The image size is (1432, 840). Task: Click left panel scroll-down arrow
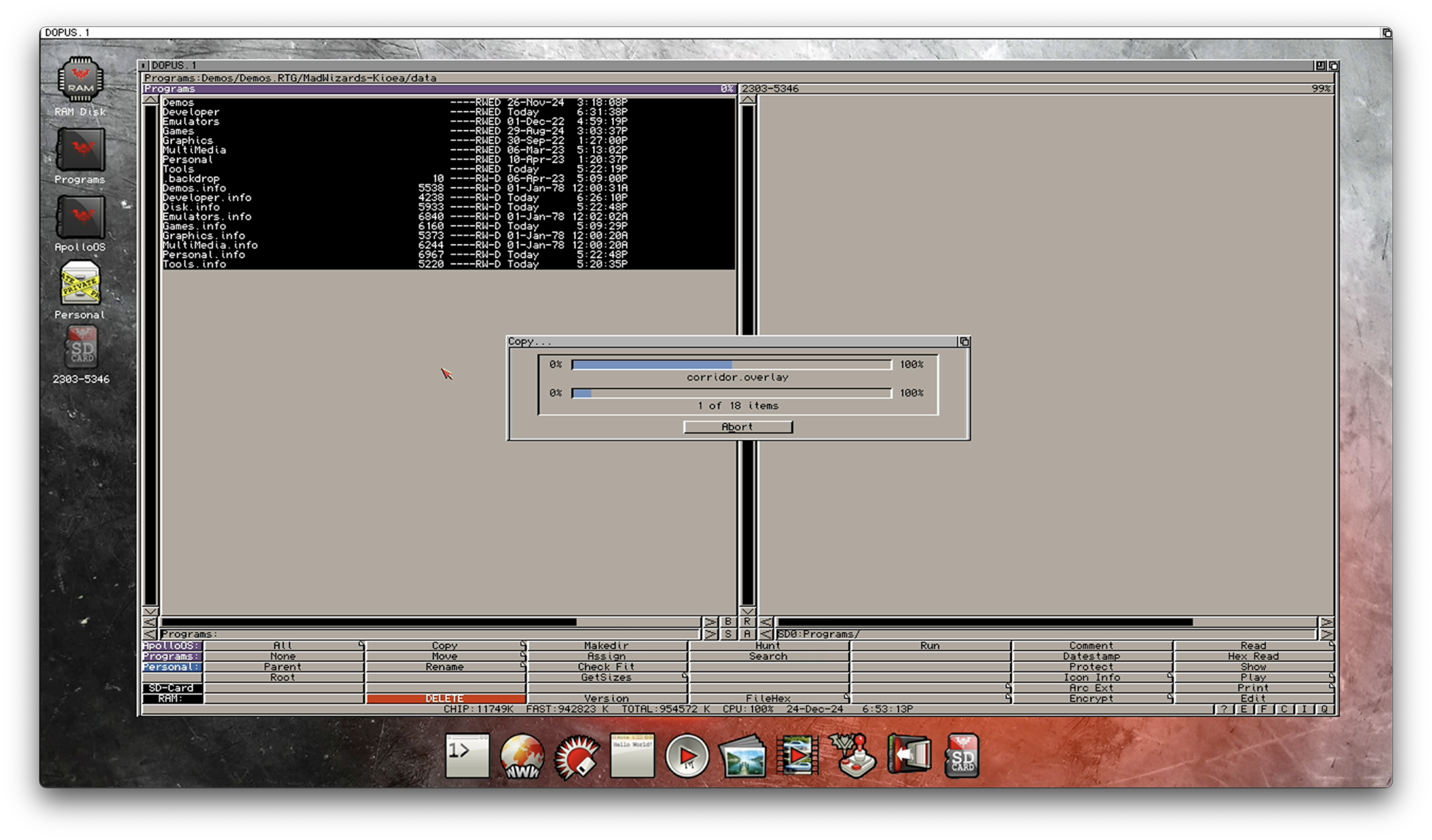point(150,612)
